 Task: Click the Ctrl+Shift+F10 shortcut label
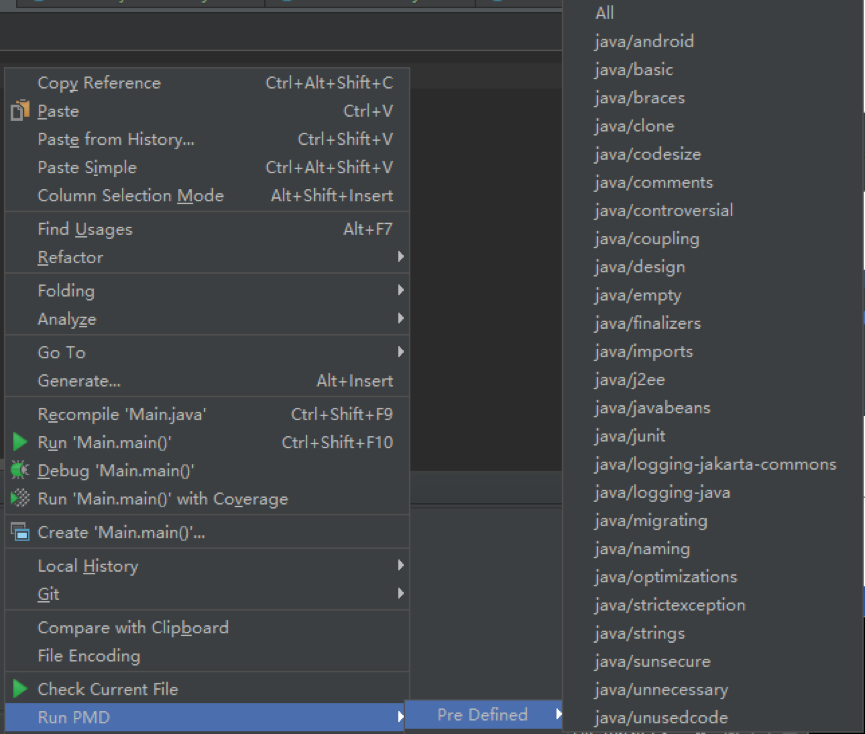[337, 442]
